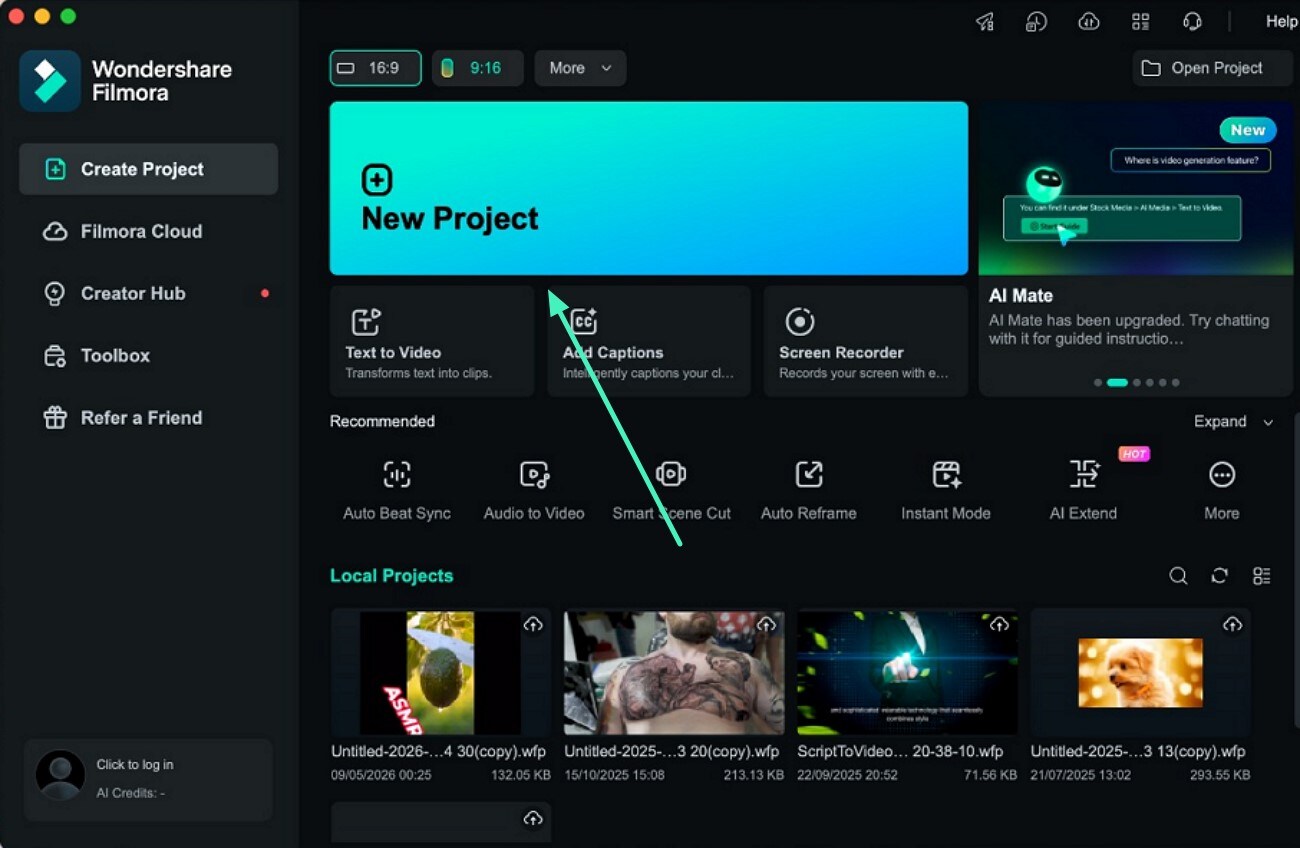Select the active banner carousel dot

(1117, 382)
